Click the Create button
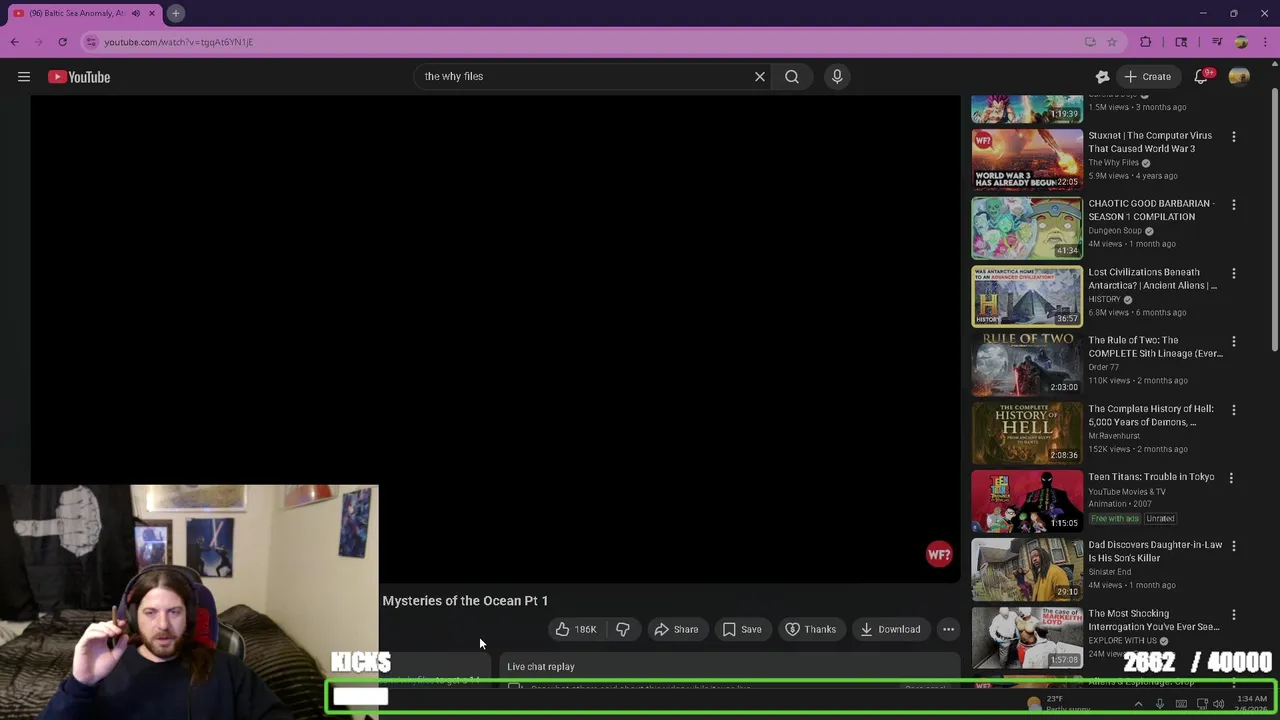Screen dimensions: 1280x720 [x=1147, y=77]
